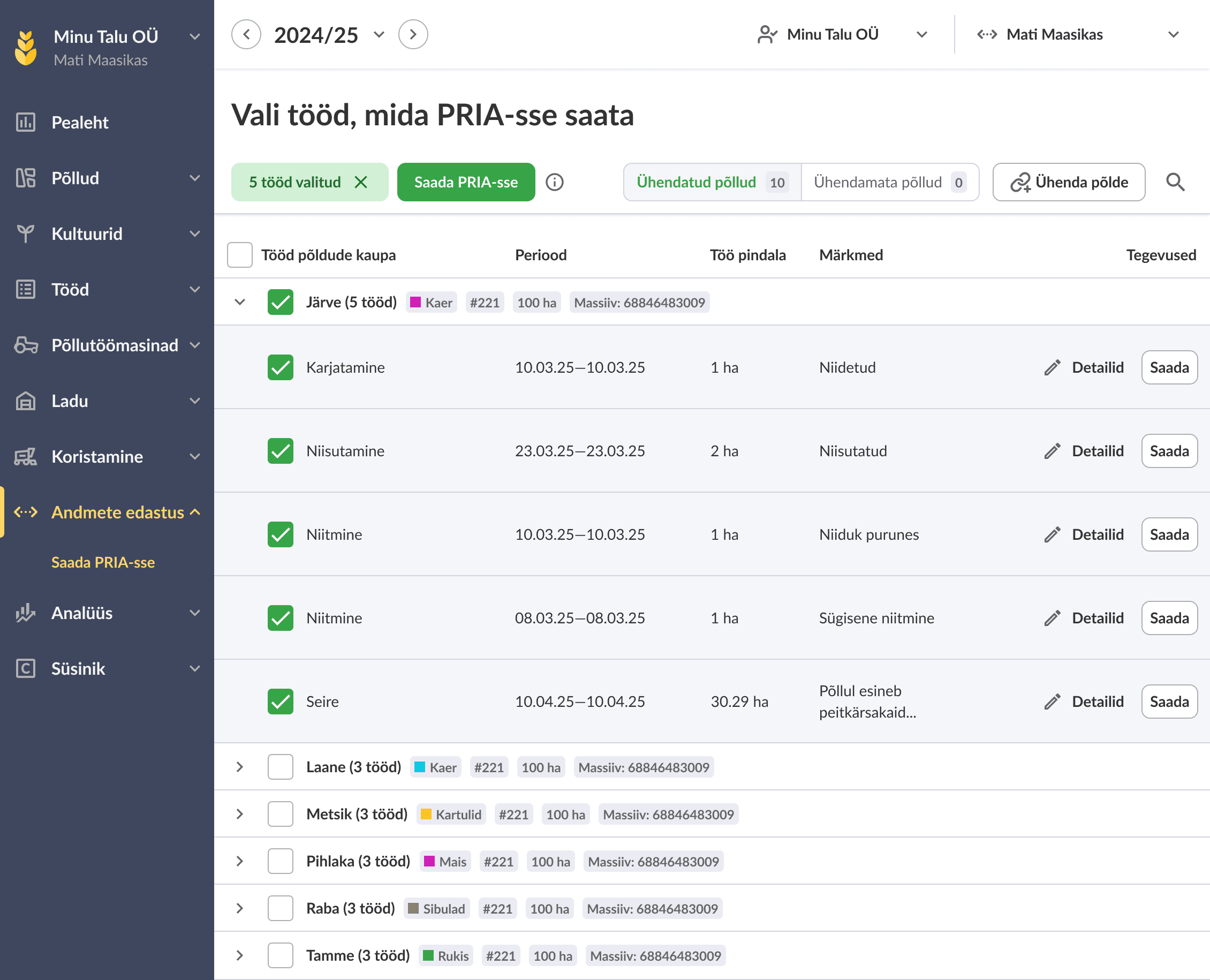Screen dimensions: 1210x980
Task: Expand the Laane field group
Action: (x=240, y=767)
